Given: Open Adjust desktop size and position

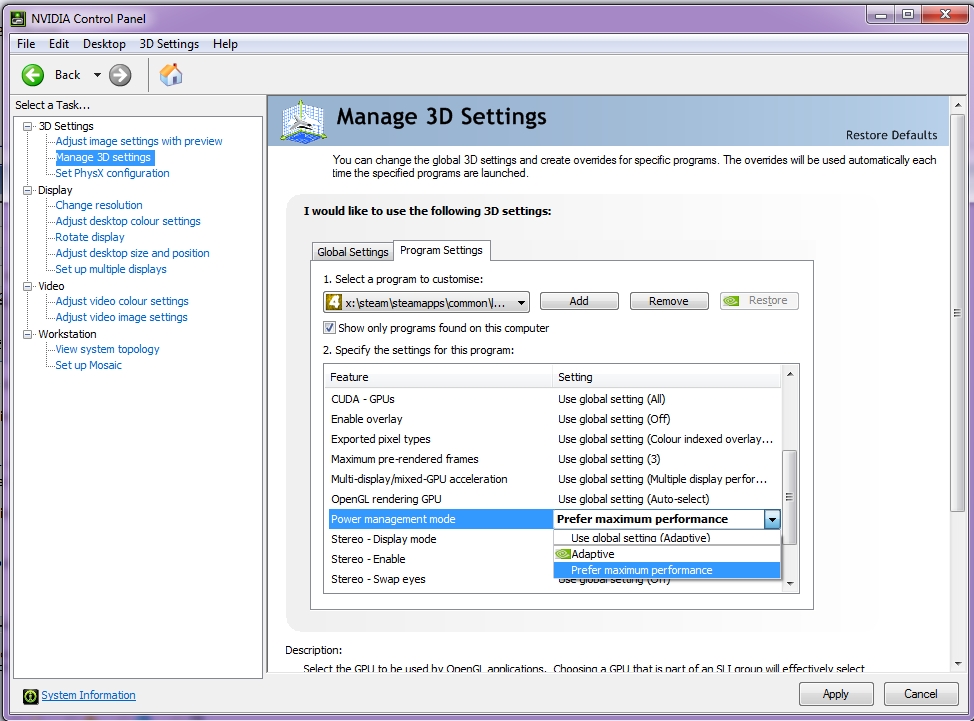Looking at the screenshot, I should tap(132, 253).
